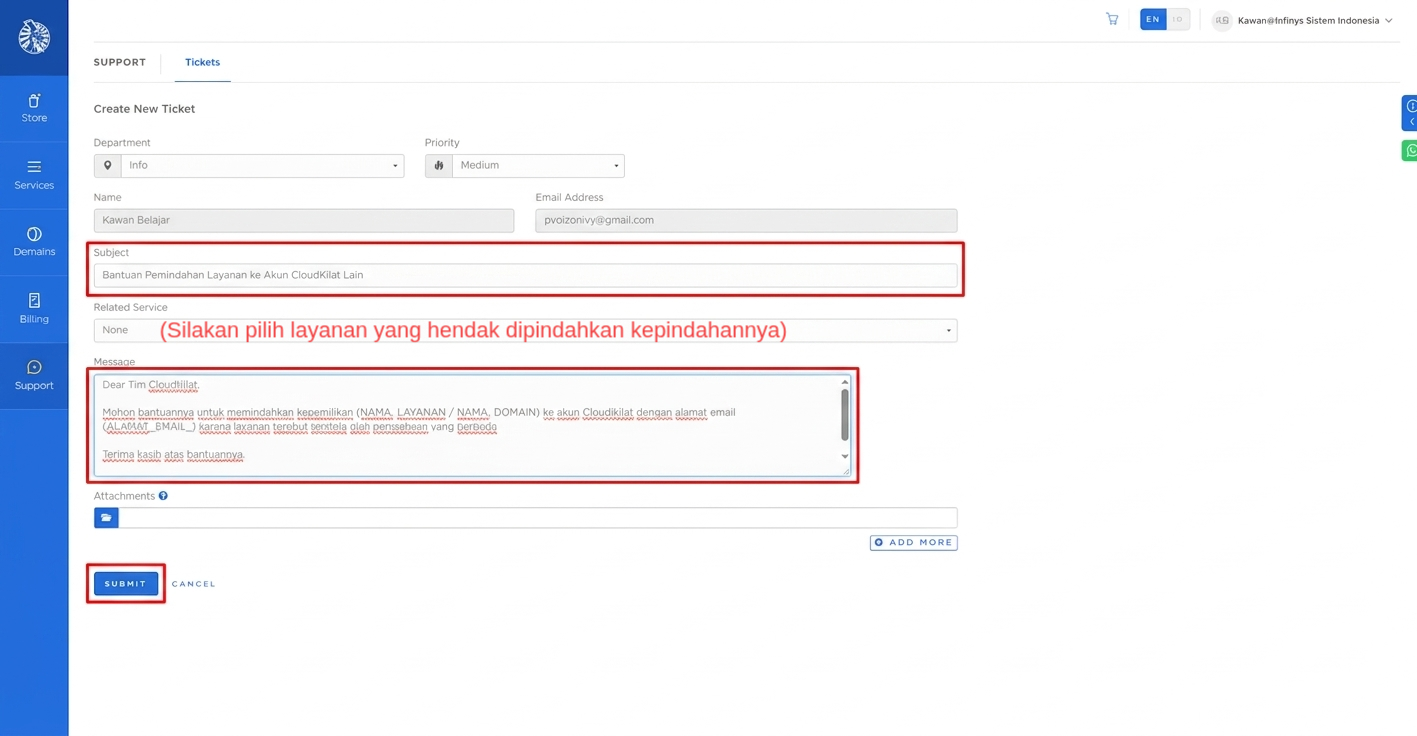
Task: Select the Tickets tab
Action: coord(202,62)
